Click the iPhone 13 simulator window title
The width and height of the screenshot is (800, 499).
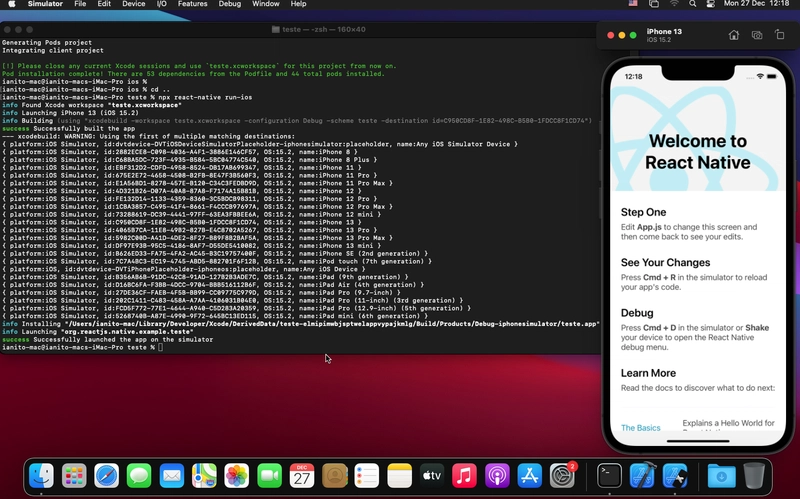point(664,32)
